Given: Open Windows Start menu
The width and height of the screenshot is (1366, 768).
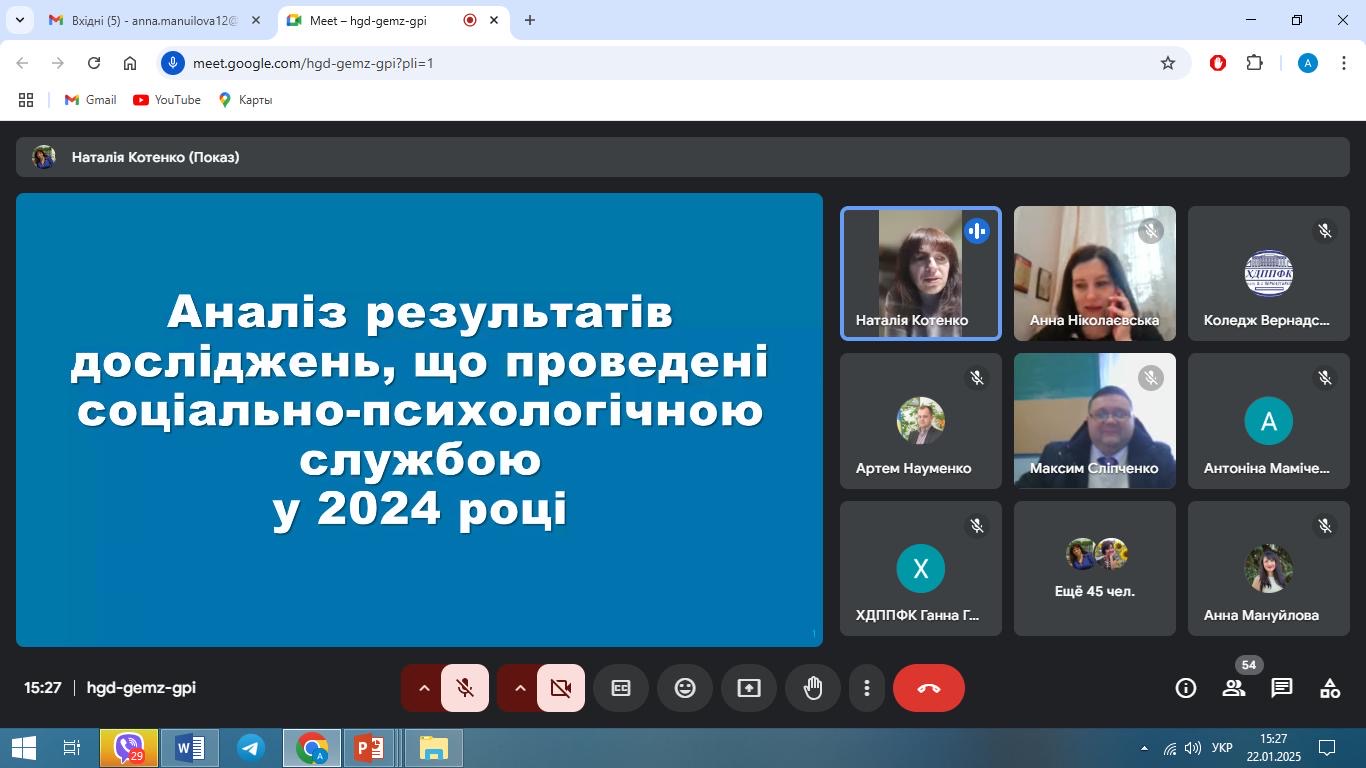Looking at the screenshot, I should tap(24, 748).
